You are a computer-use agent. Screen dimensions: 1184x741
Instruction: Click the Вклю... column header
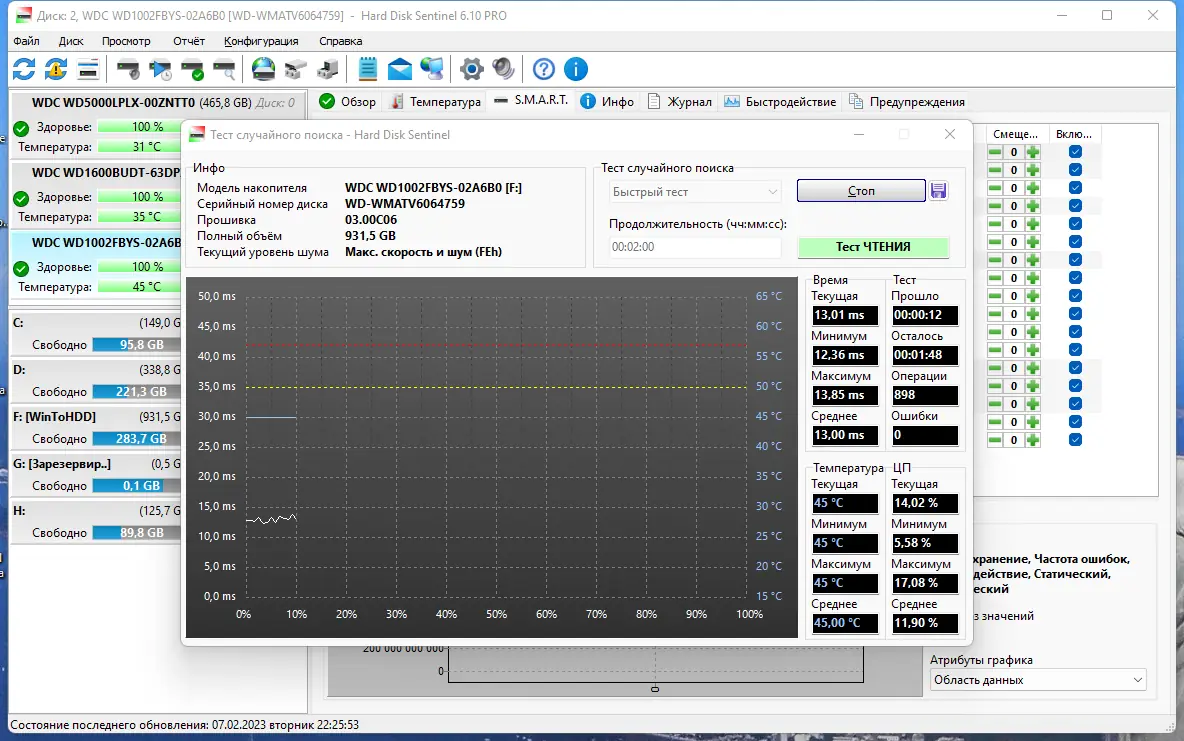1074,134
